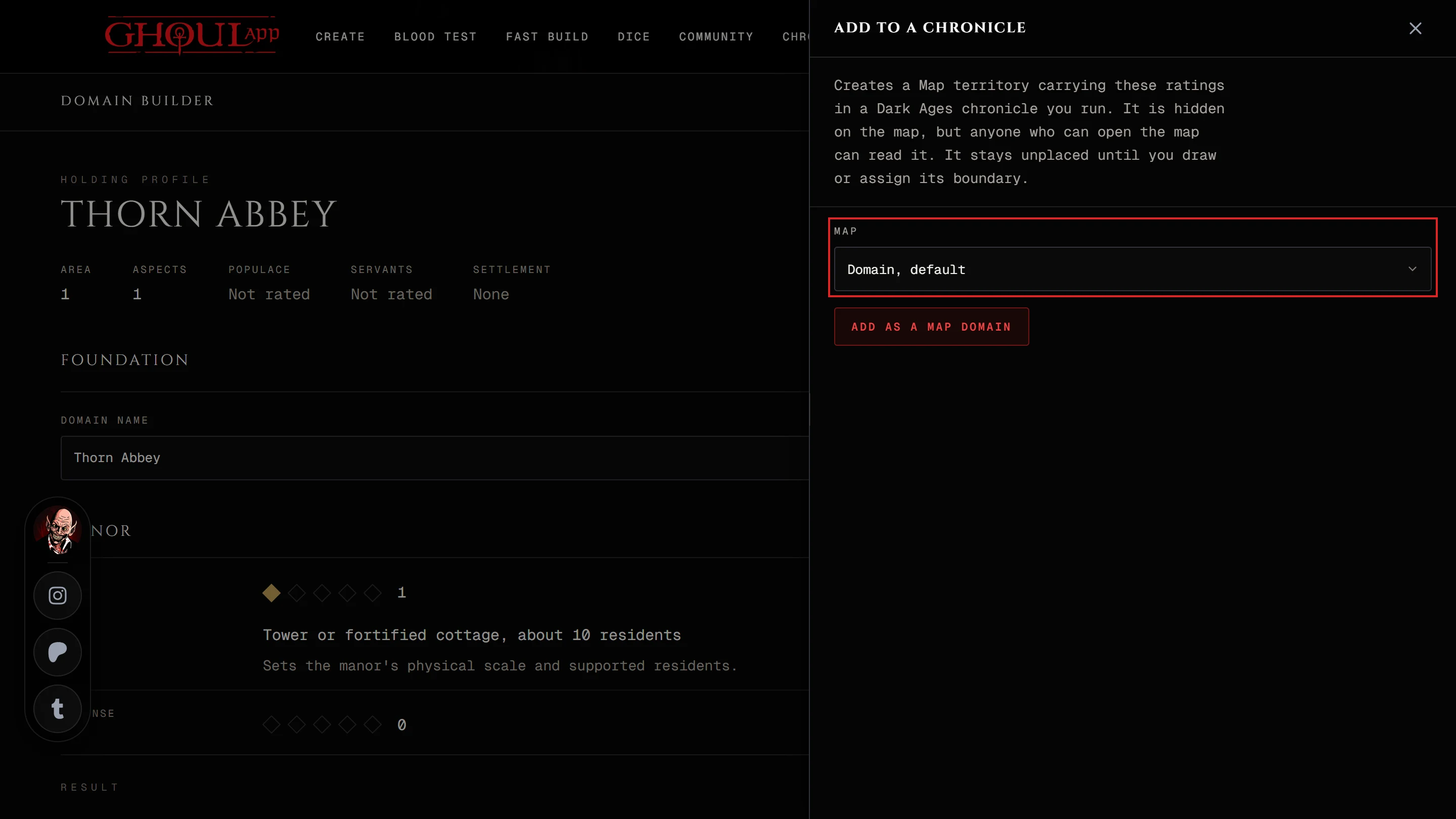Click 'Tower or fortified cottage' description text
This screenshot has height=819, width=1456.
pyautogui.click(x=471, y=635)
